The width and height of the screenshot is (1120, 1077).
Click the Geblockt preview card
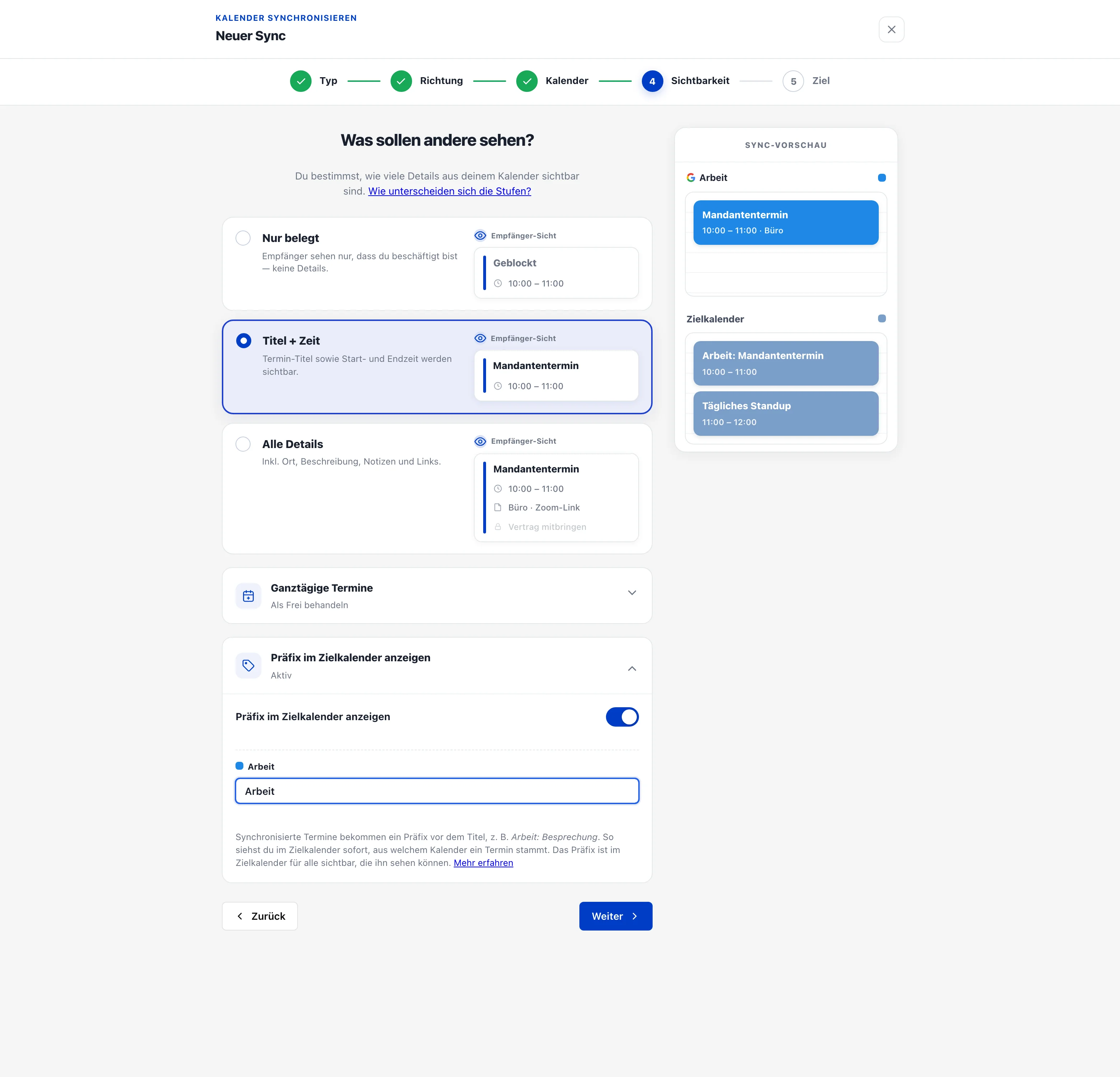[556, 272]
